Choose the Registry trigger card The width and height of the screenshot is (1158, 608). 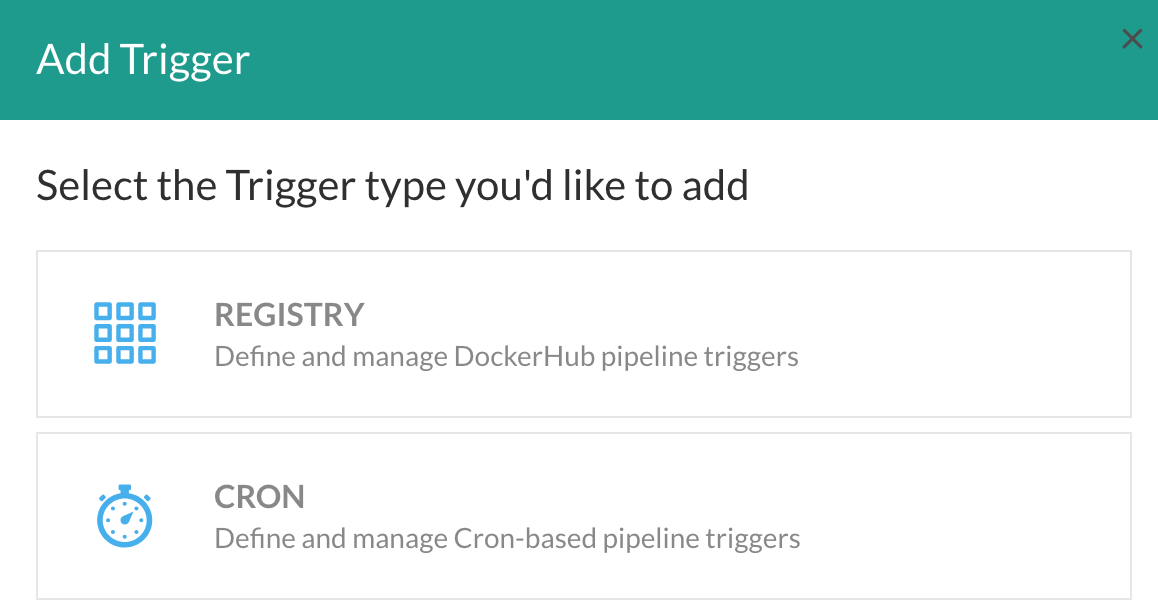pos(583,334)
